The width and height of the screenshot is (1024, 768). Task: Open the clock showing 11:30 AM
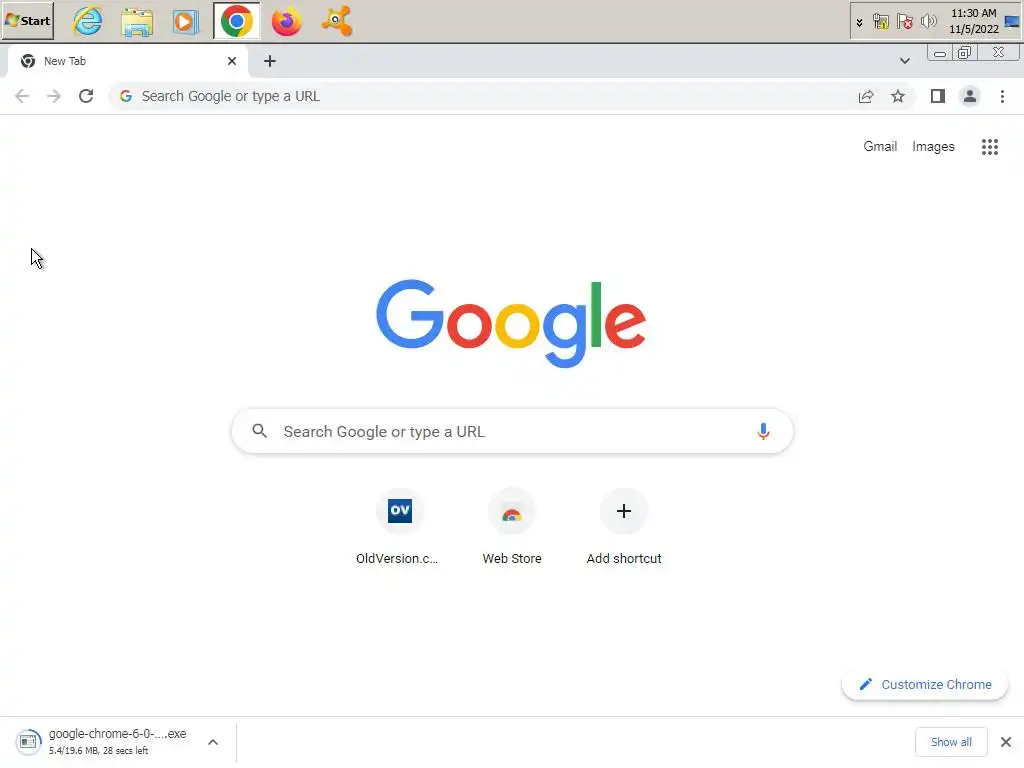[974, 21]
